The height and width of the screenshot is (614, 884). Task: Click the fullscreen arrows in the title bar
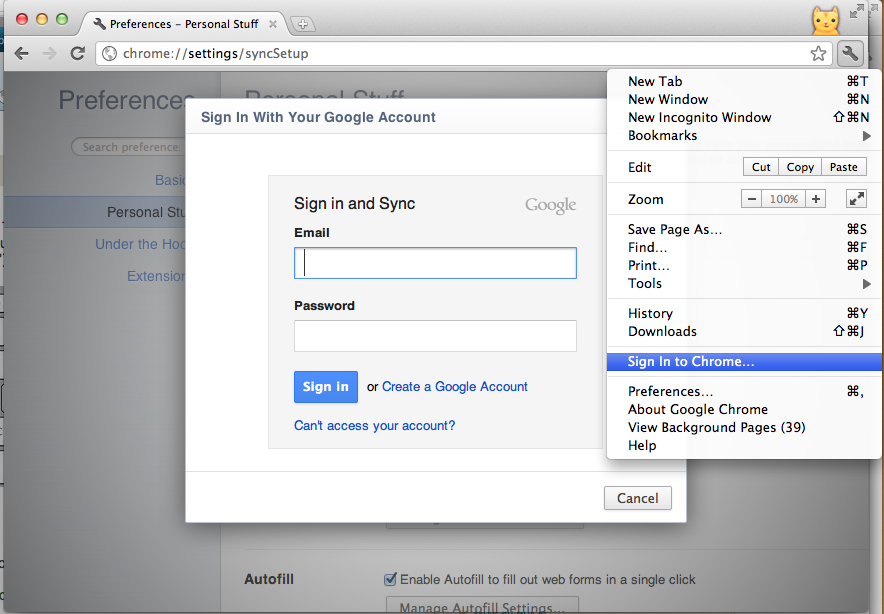tap(857, 11)
